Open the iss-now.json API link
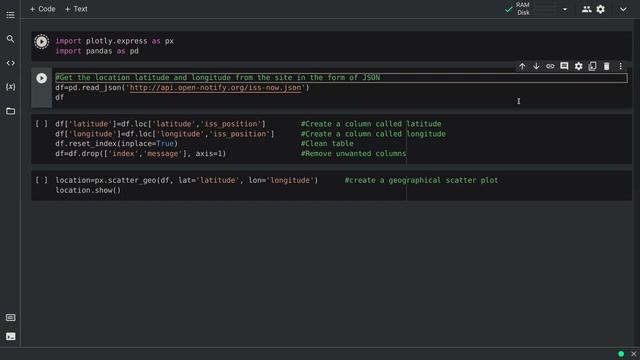 [216, 88]
